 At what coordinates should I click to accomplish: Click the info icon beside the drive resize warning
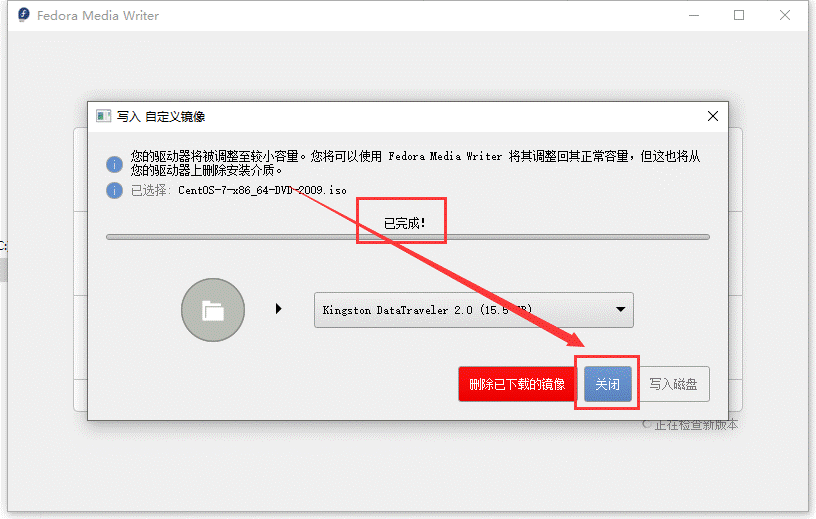tap(115, 163)
